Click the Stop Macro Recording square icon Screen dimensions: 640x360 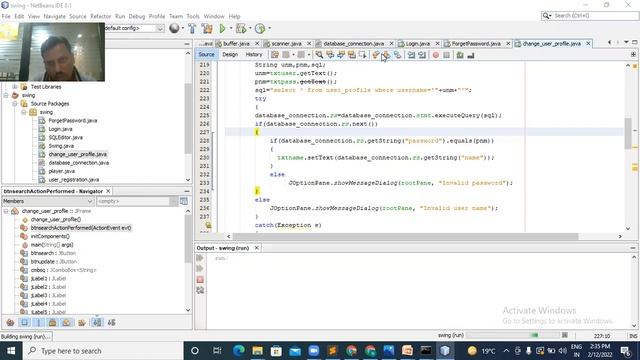point(447,55)
